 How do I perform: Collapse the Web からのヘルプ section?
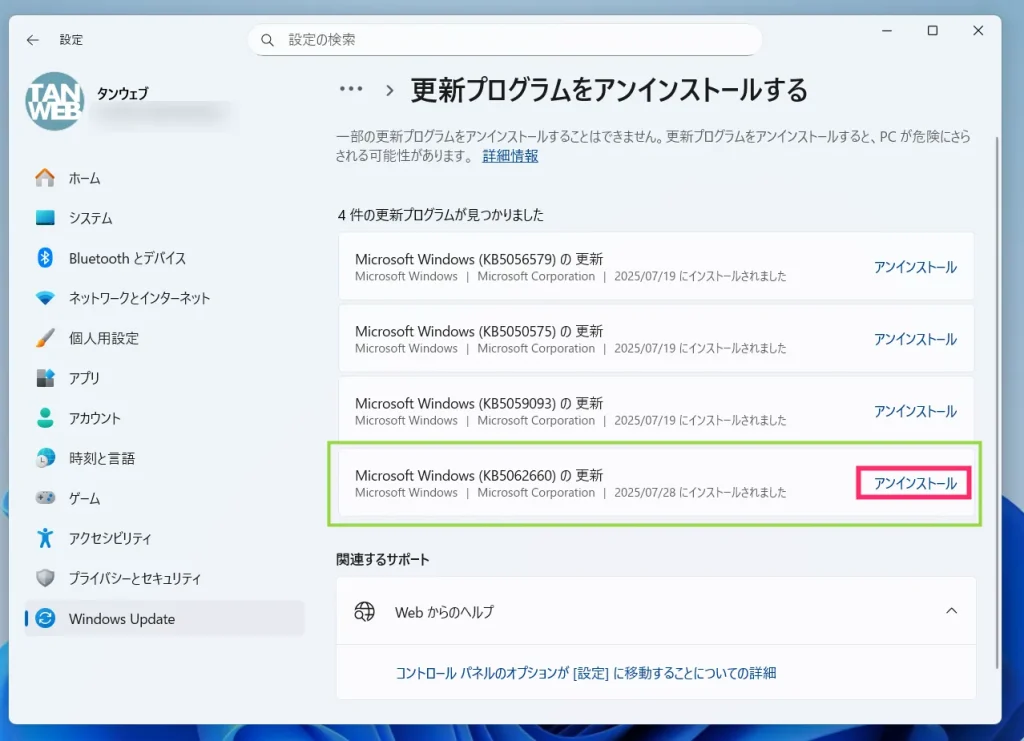(952, 611)
